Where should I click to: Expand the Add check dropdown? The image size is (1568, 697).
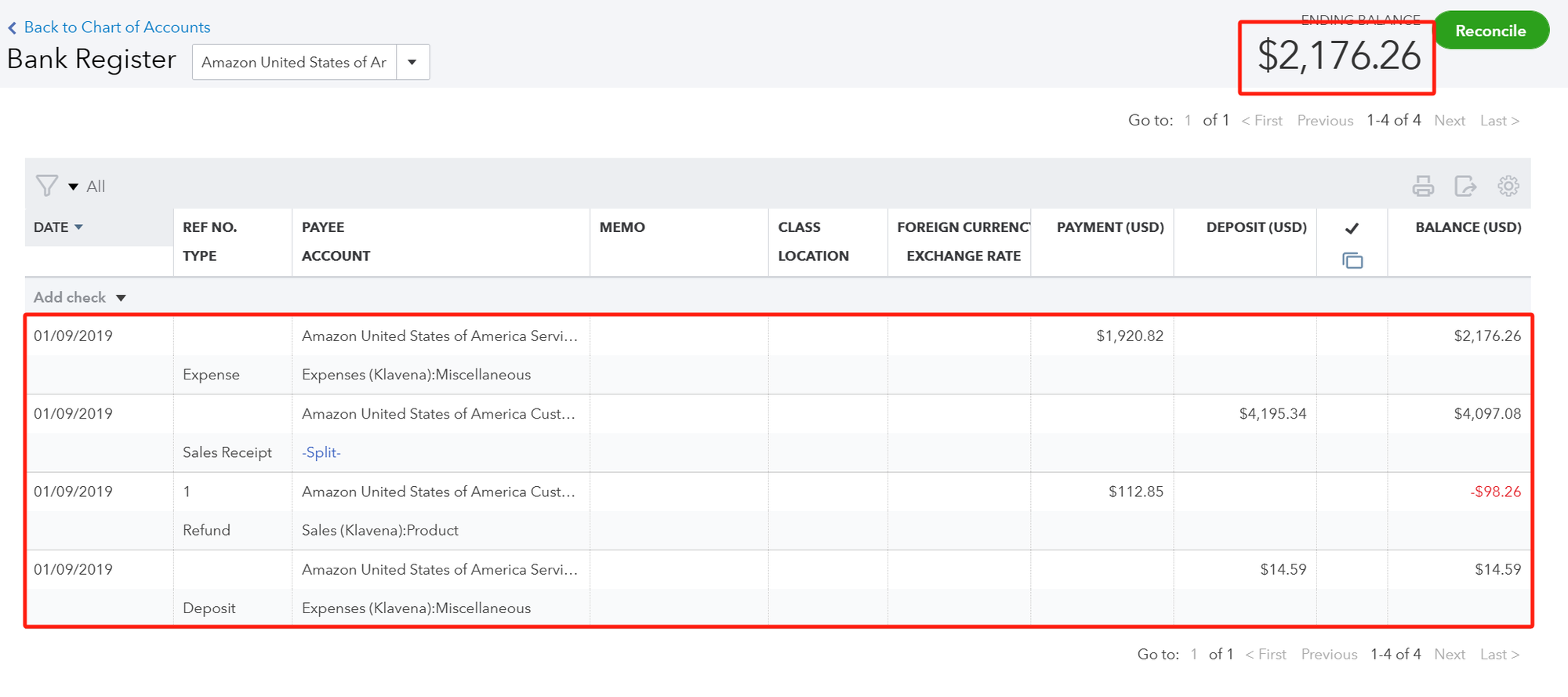point(121,298)
